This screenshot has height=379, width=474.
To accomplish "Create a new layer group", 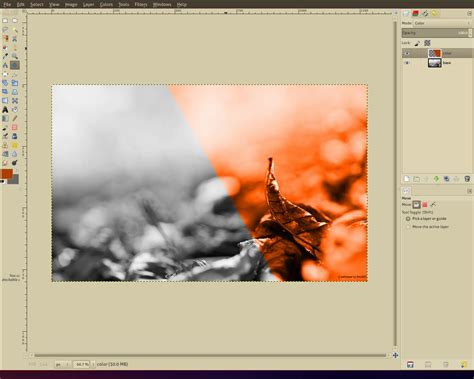I will tap(416, 179).
